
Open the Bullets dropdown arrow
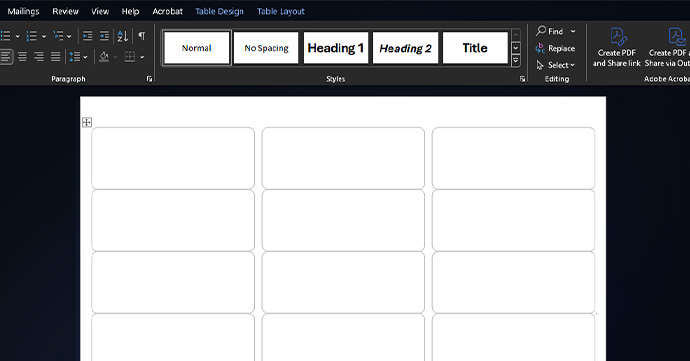pos(18,37)
